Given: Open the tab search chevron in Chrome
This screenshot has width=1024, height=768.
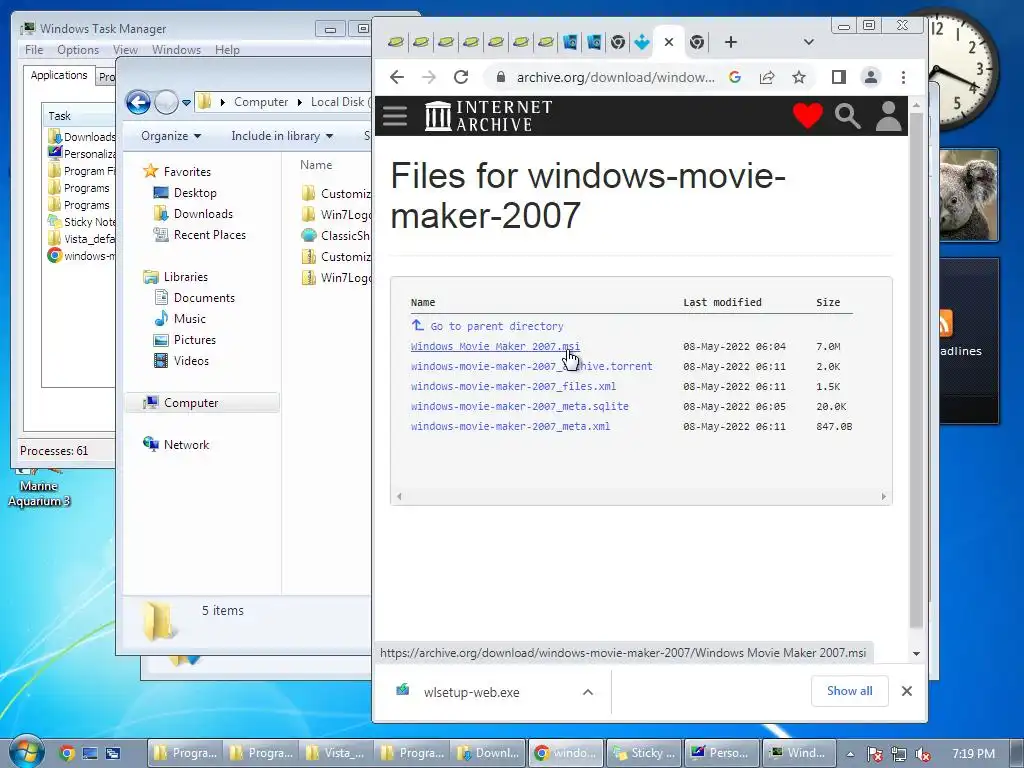Looking at the screenshot, I should (808, 42).
